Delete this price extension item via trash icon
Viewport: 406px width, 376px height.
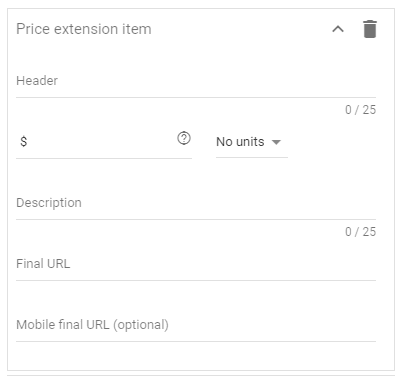(370, 29)
